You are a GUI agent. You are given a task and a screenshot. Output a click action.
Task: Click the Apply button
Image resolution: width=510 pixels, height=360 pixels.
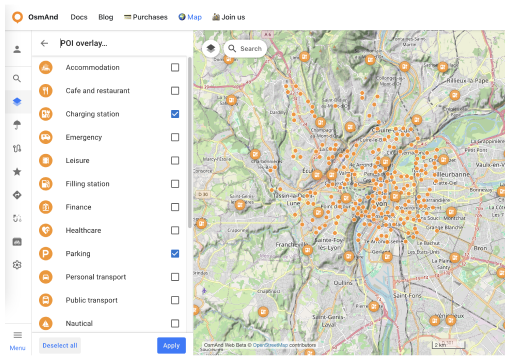(x=171, y=346)
